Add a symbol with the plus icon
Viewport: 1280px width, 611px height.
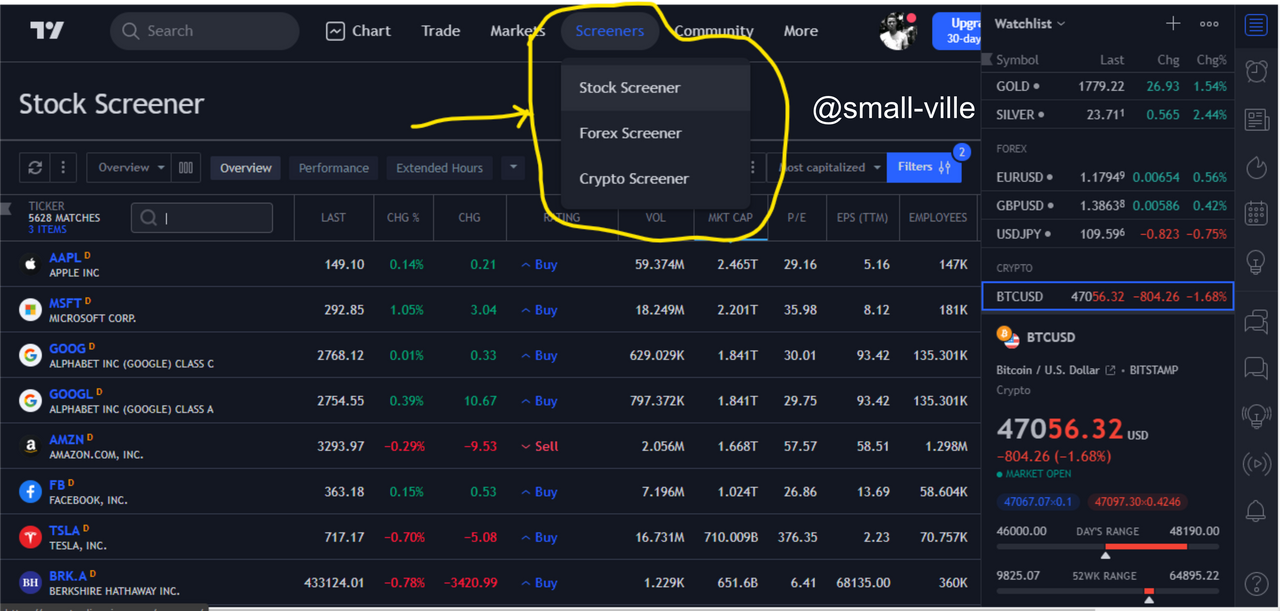(1173, 24)
